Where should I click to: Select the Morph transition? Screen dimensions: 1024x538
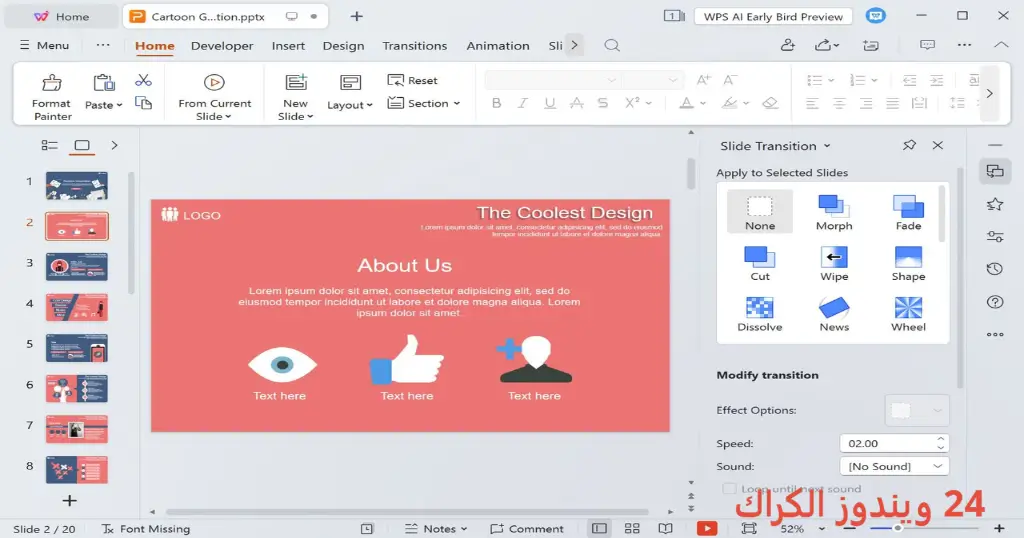coord(834,212)
